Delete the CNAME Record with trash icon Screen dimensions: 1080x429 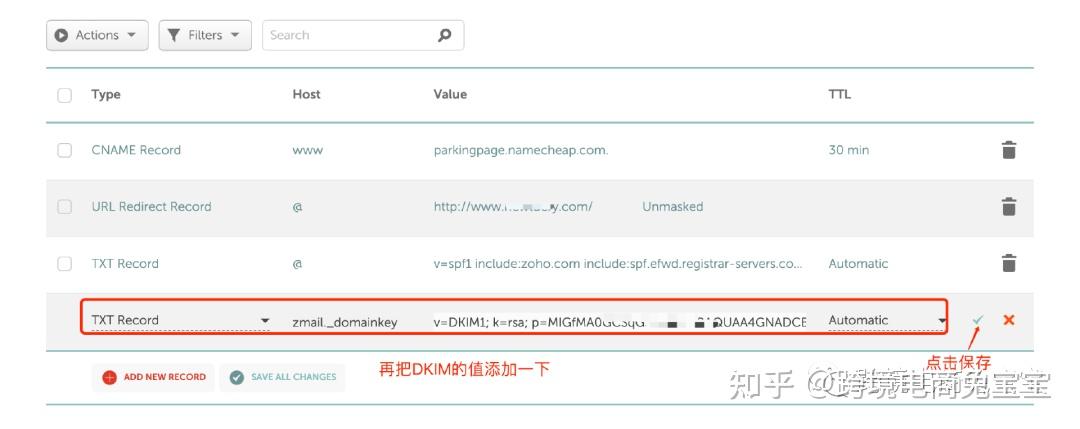point(1009,150)
